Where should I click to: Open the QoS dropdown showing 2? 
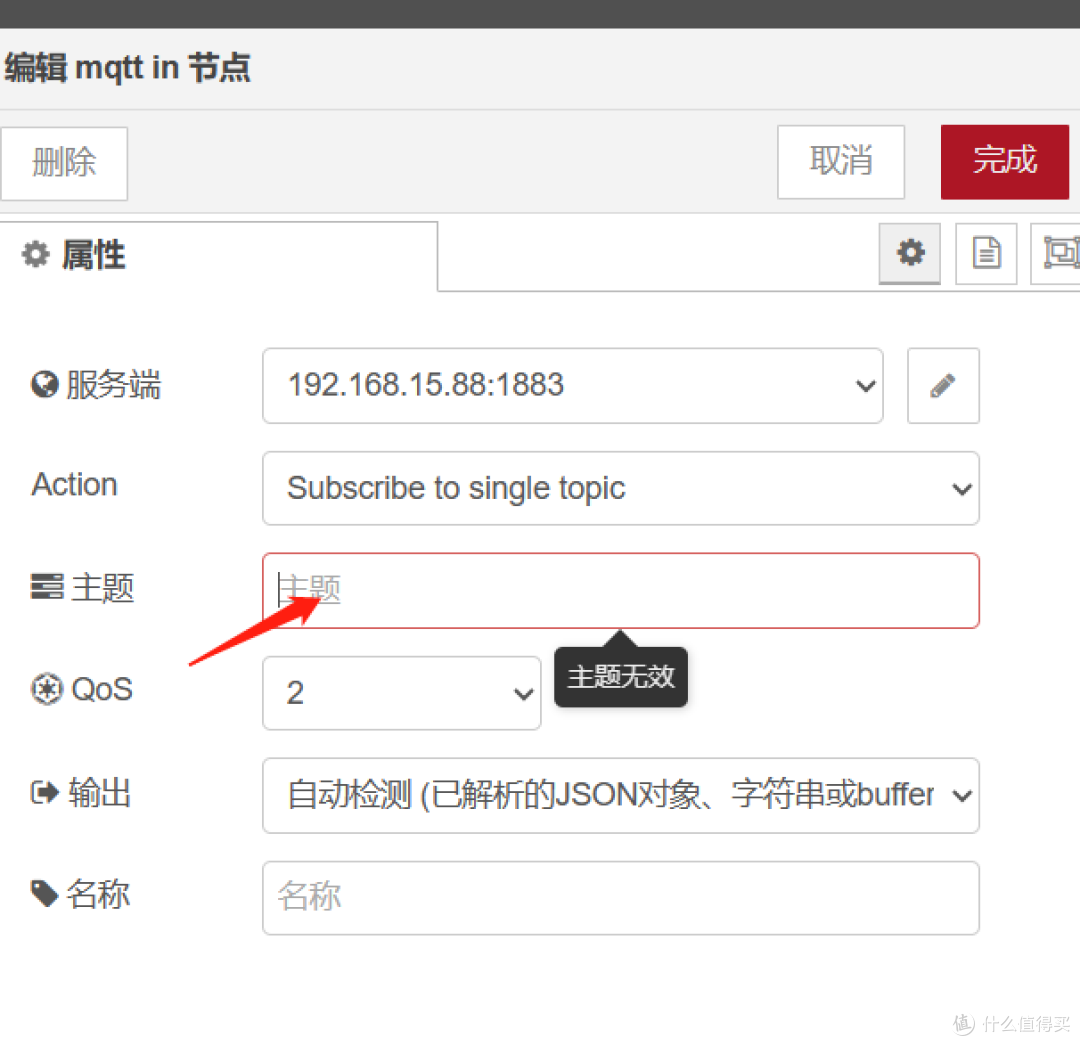point(402,693)
